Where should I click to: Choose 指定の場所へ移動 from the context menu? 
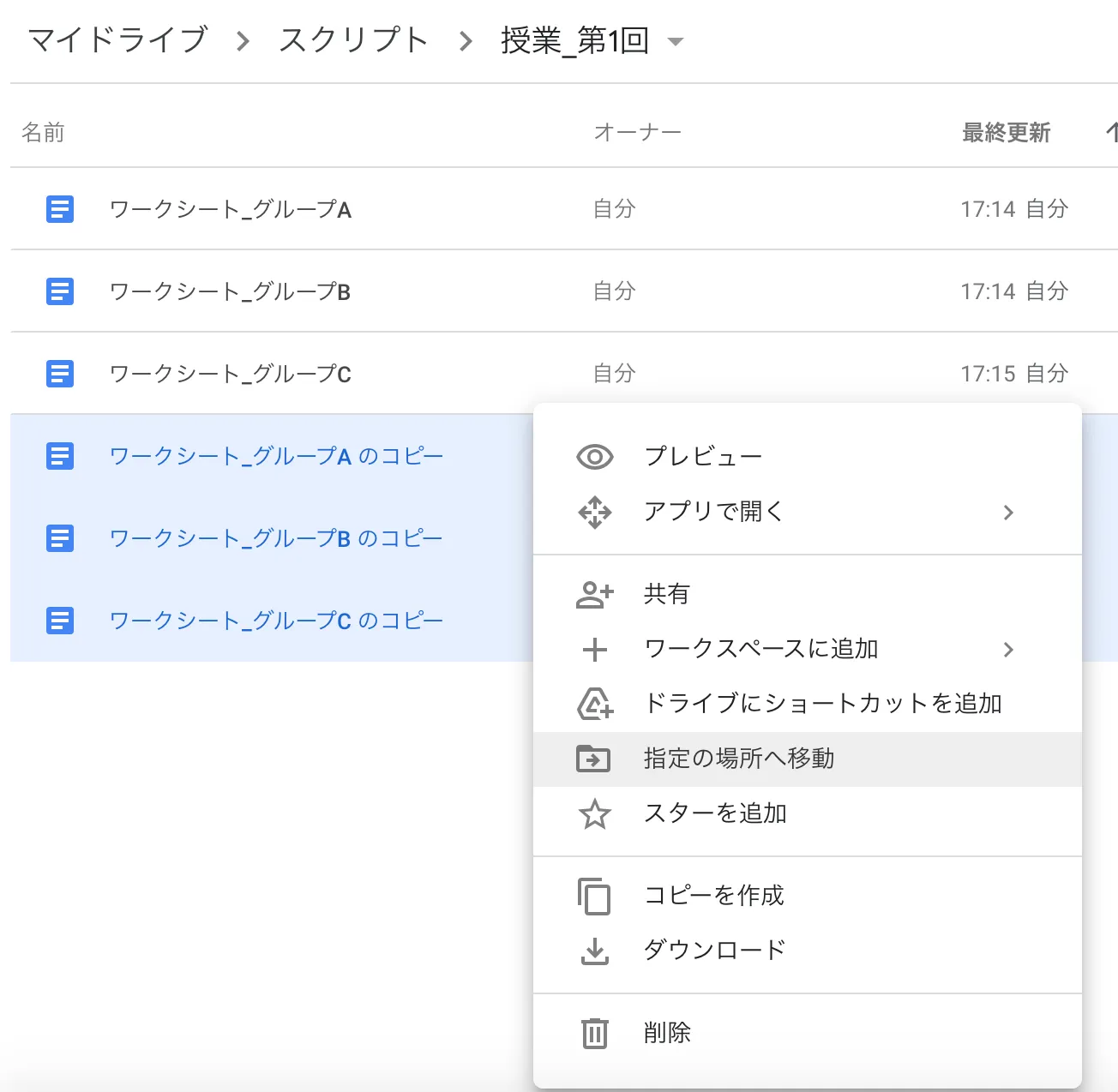pos(738,759)
